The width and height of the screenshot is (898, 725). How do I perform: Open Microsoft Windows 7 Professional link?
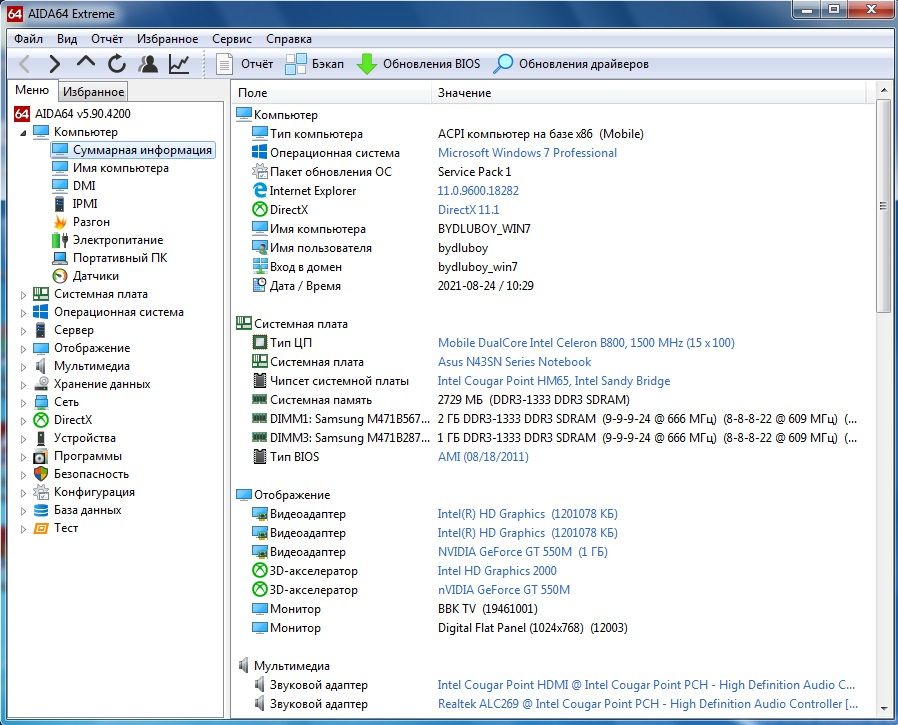point(527,153)
